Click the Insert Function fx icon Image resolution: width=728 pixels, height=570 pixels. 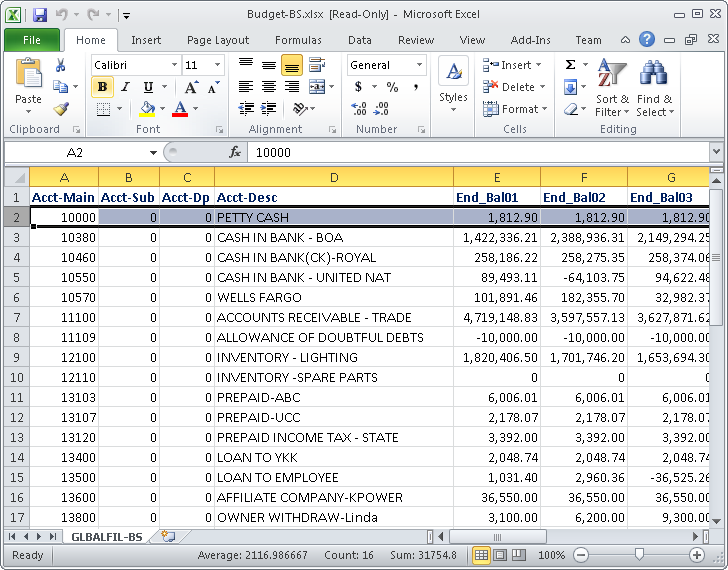[235, 152]
